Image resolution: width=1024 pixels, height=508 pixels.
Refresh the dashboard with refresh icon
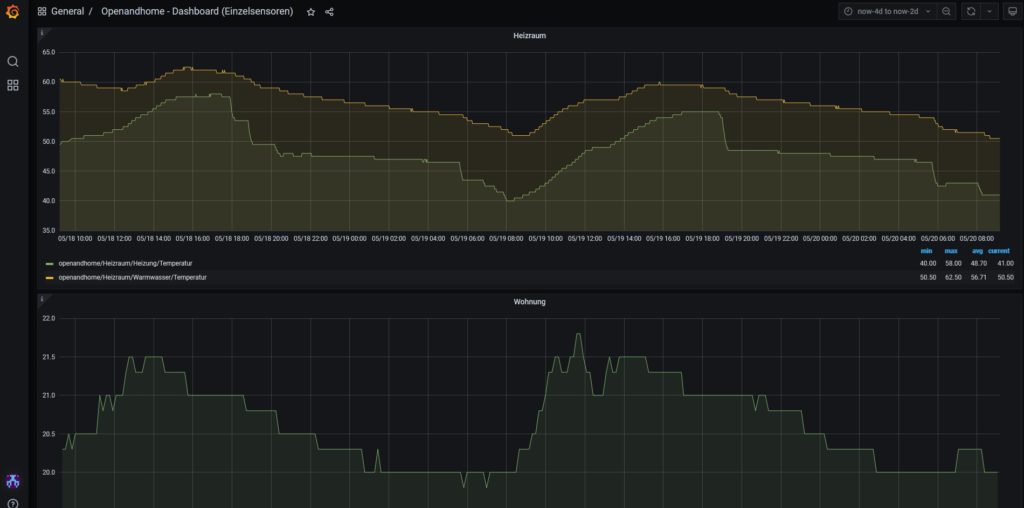point(971,12)
